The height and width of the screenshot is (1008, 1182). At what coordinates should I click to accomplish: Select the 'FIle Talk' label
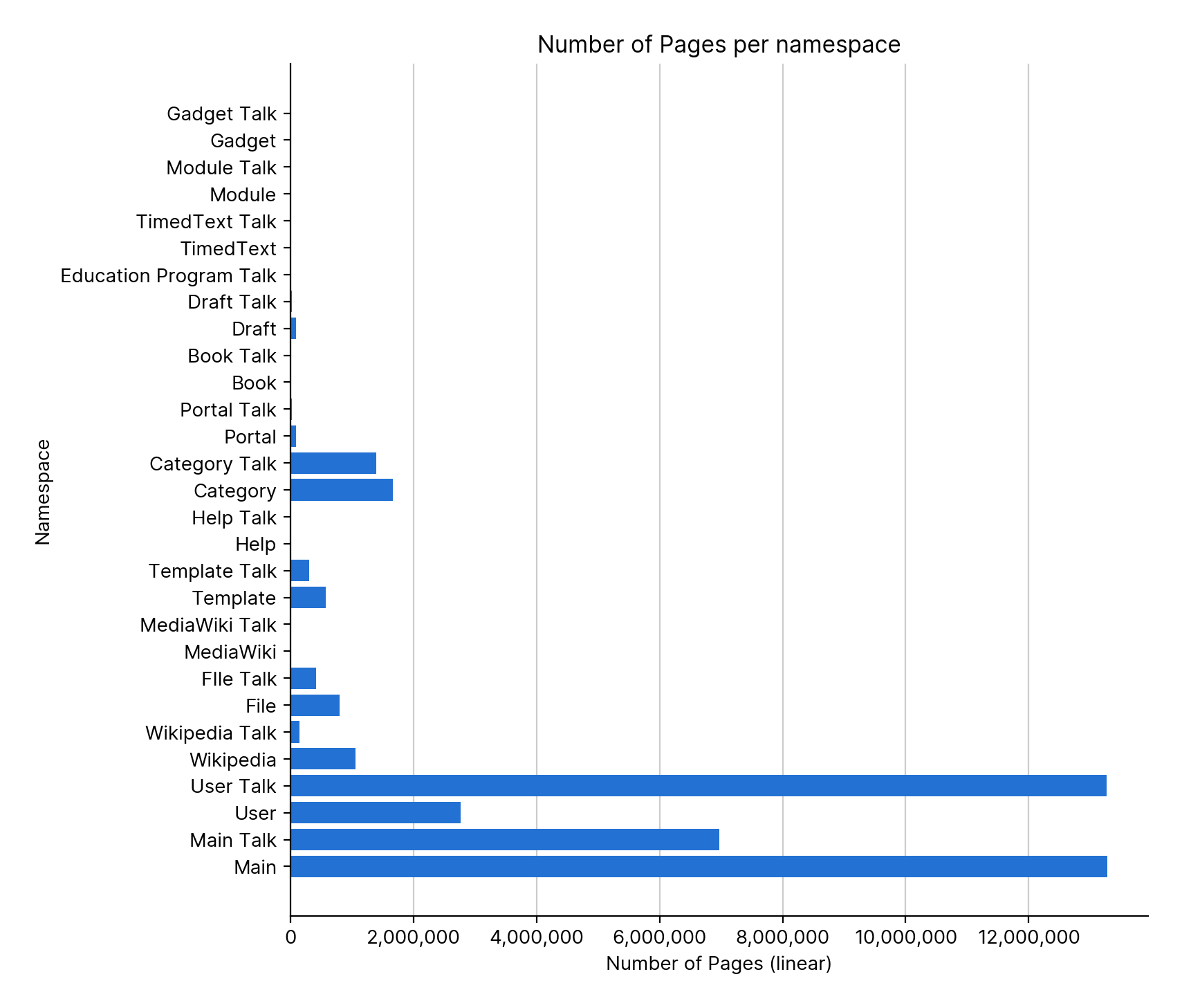(x=239, y=679)
